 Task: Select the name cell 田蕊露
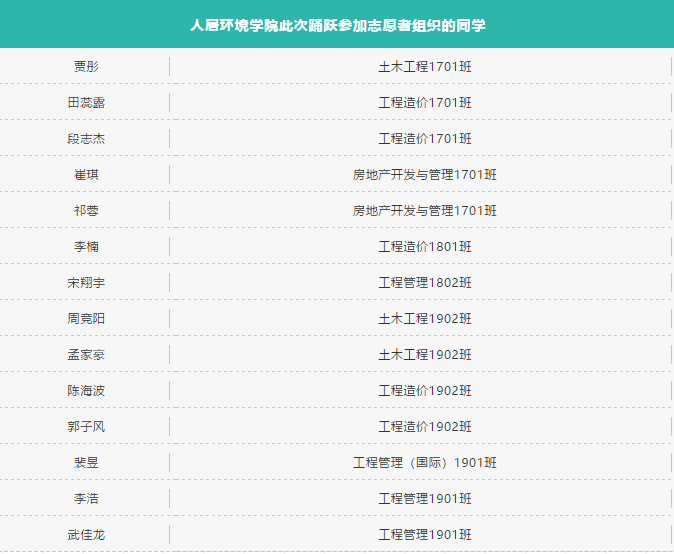[86, 102]
